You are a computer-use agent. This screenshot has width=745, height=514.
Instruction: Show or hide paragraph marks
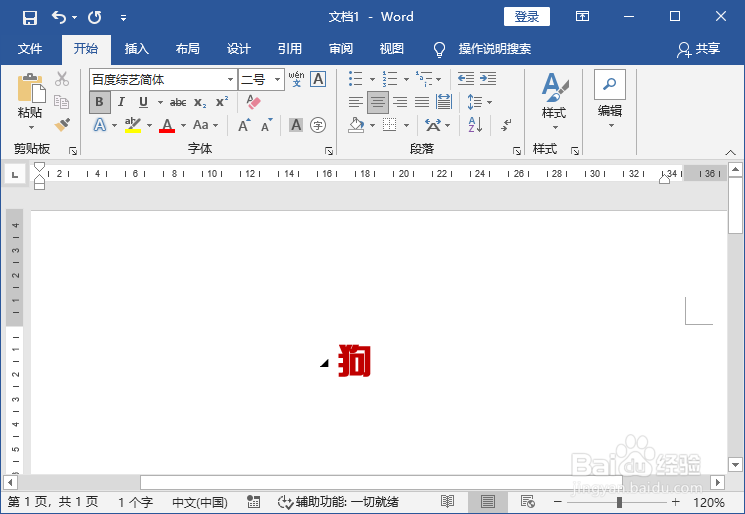pos(506,125)
